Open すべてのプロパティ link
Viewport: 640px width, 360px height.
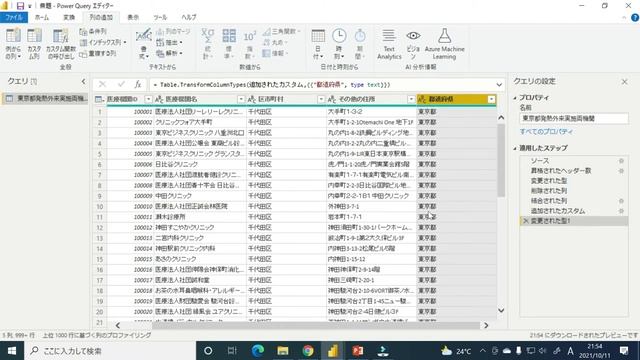(x=546, y=132)
